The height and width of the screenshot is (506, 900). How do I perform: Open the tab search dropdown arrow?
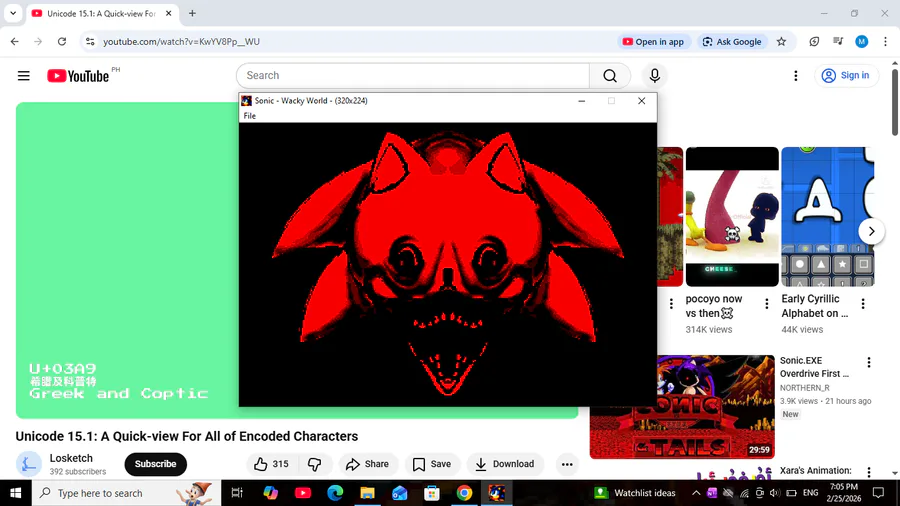click(x=13, y=13)
